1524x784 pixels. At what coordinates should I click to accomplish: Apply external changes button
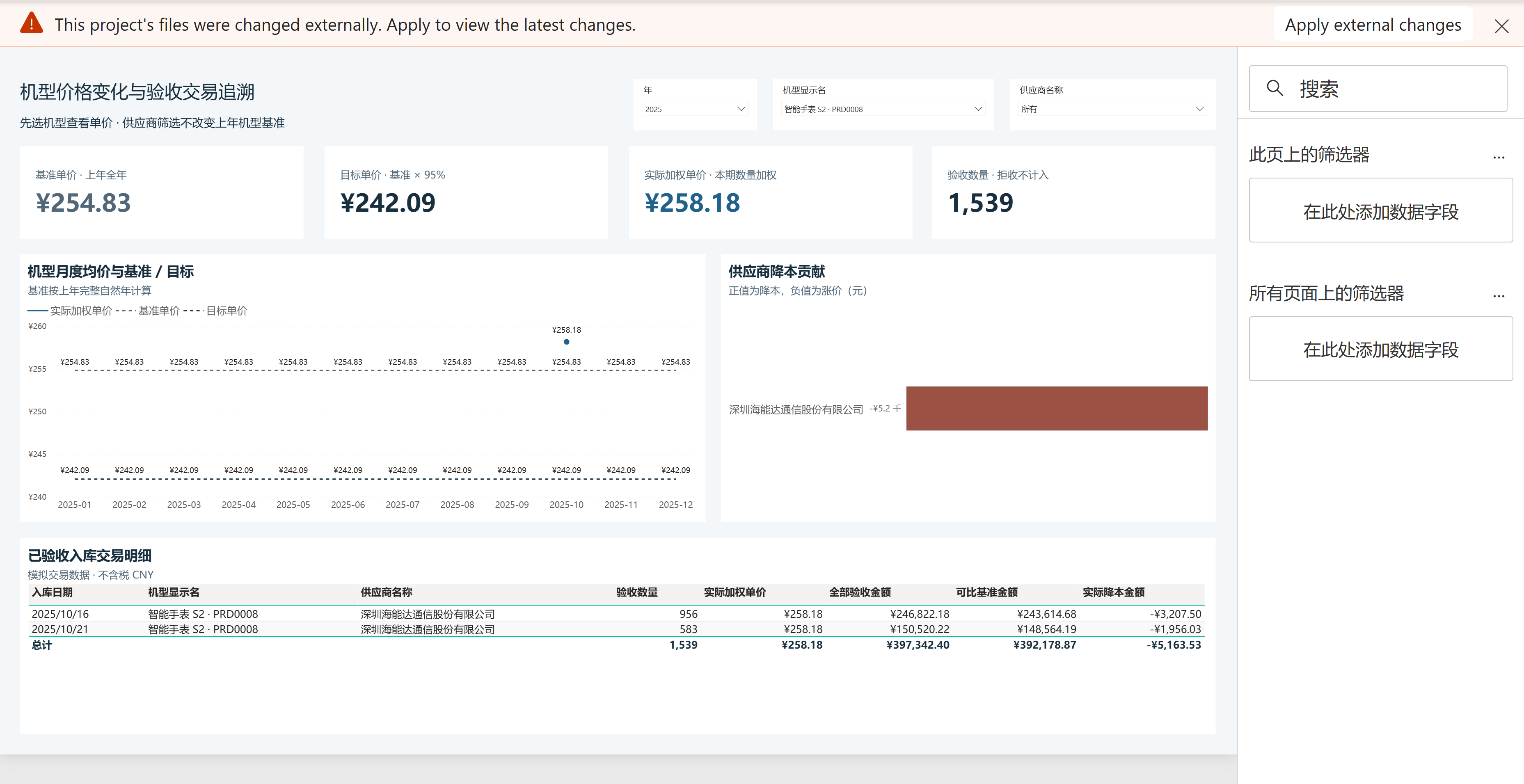[1373, 24]
